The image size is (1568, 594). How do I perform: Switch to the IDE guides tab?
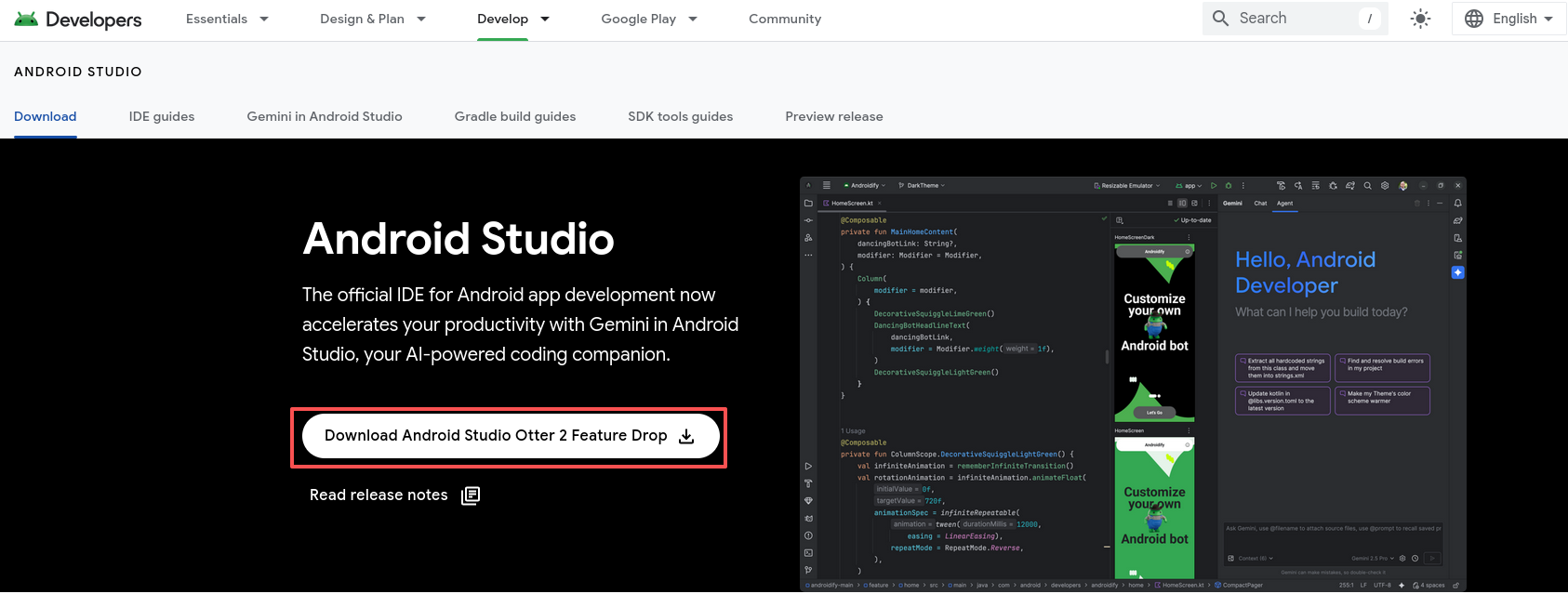coord(162,116)
